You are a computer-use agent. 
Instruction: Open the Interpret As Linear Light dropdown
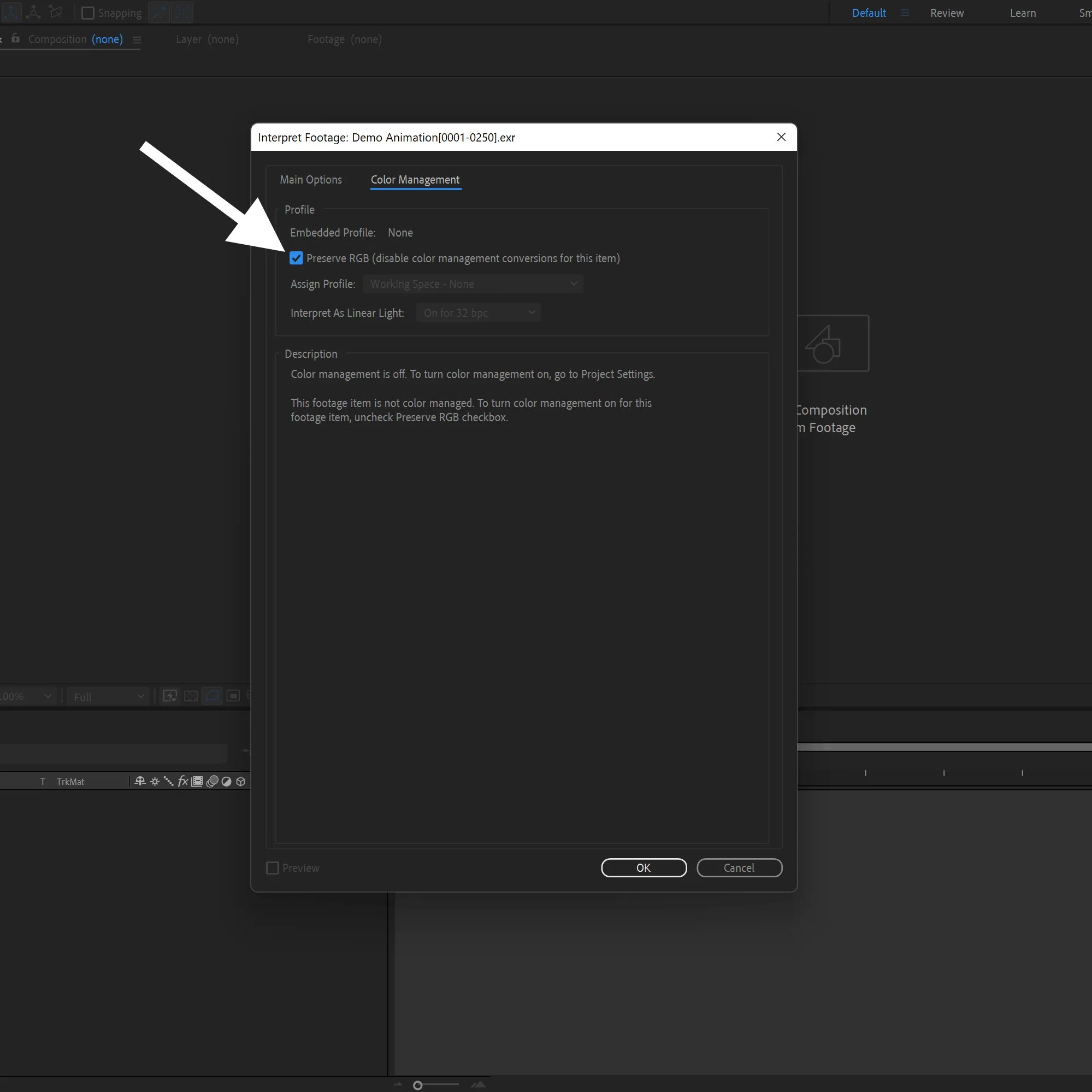[x=478, y=312]
